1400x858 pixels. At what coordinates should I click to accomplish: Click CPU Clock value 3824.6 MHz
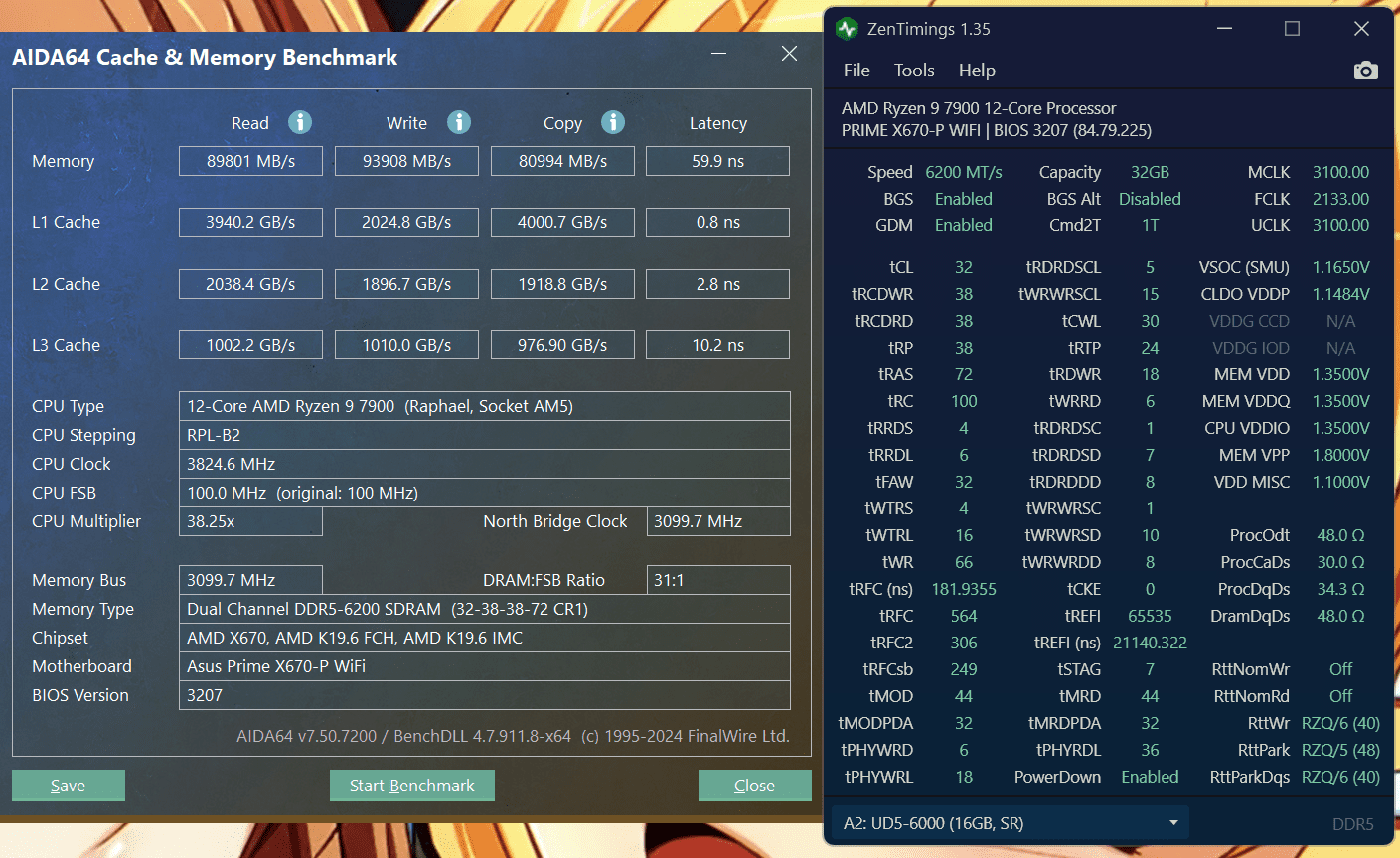485,464
